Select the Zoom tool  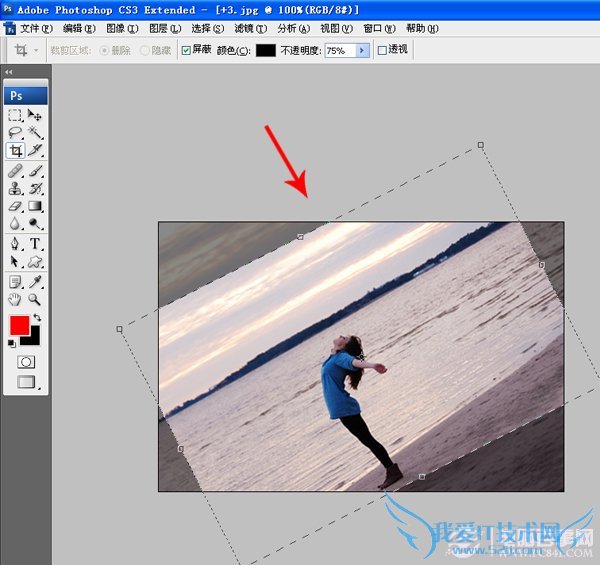(35, 300)
